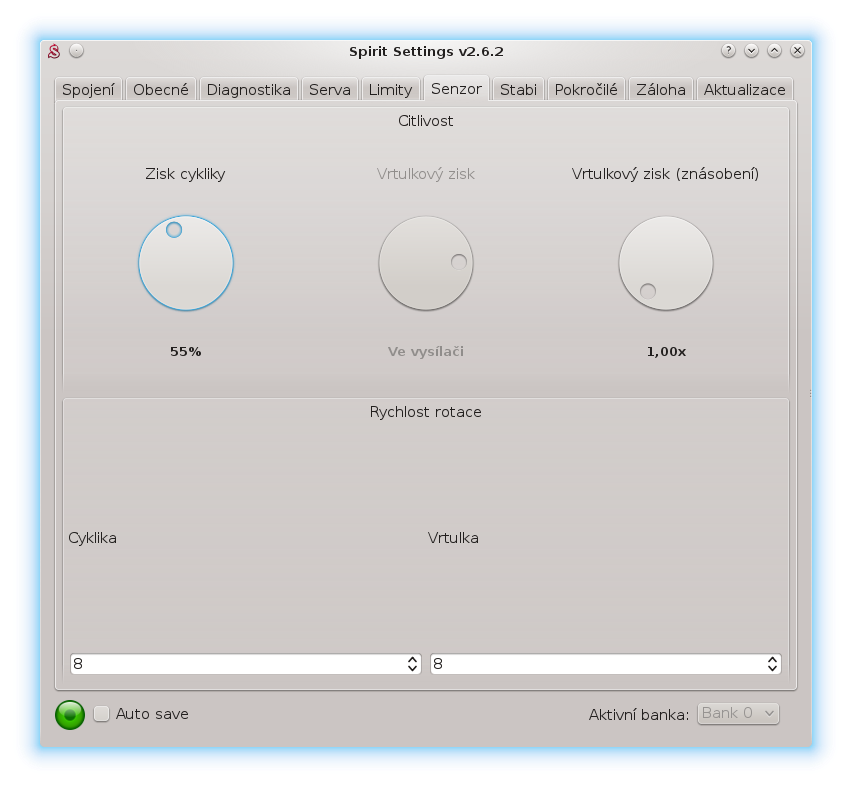
Task: Open the Stabi tab
Action: [x=518, y=89]
